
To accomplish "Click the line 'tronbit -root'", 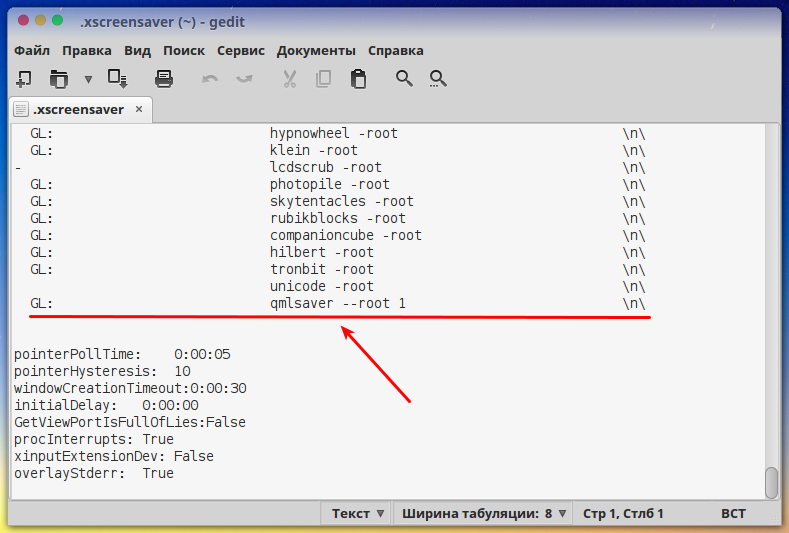I will click(x=322, y=270).
